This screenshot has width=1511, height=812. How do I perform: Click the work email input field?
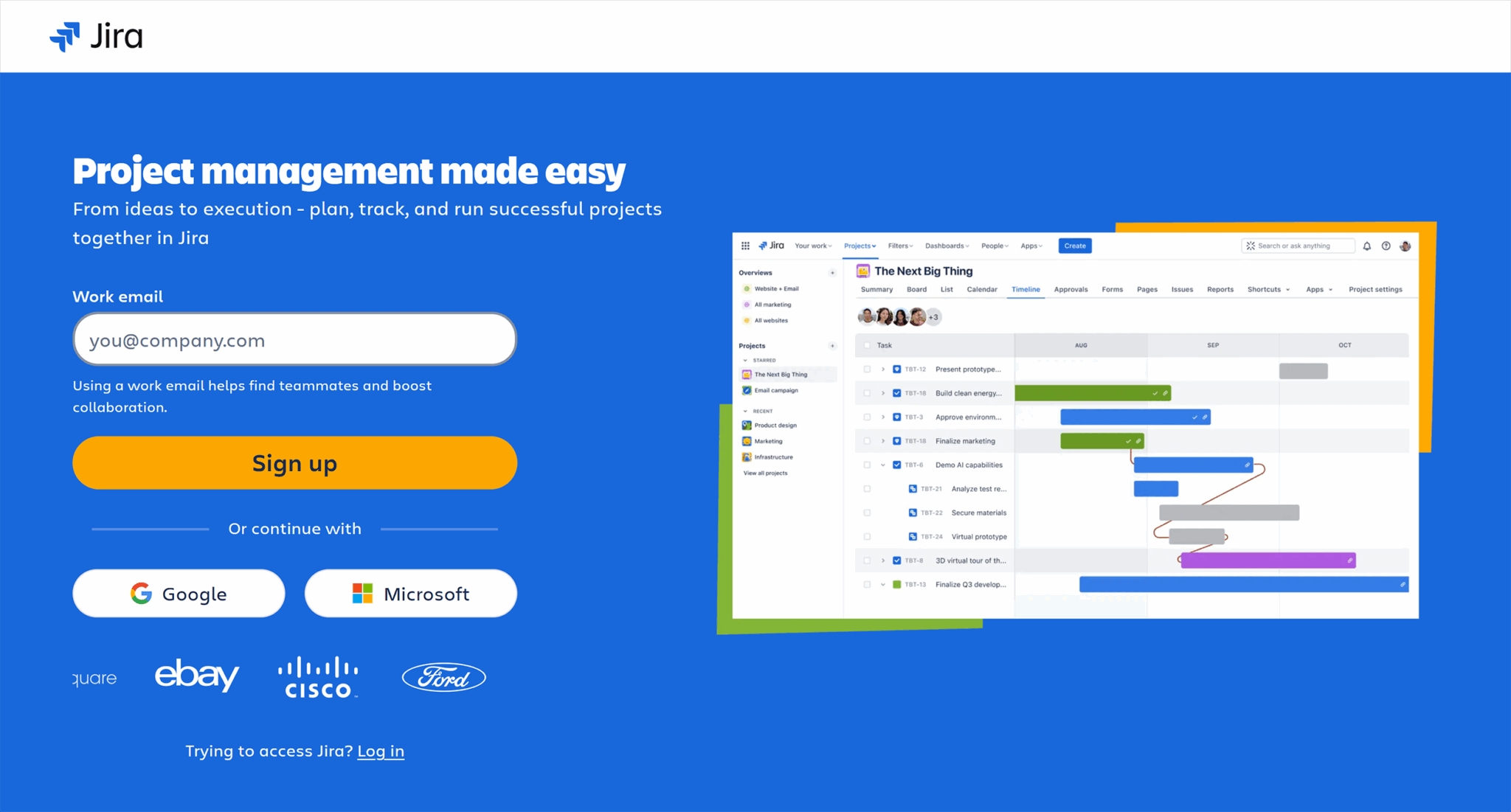click(294, 340)
